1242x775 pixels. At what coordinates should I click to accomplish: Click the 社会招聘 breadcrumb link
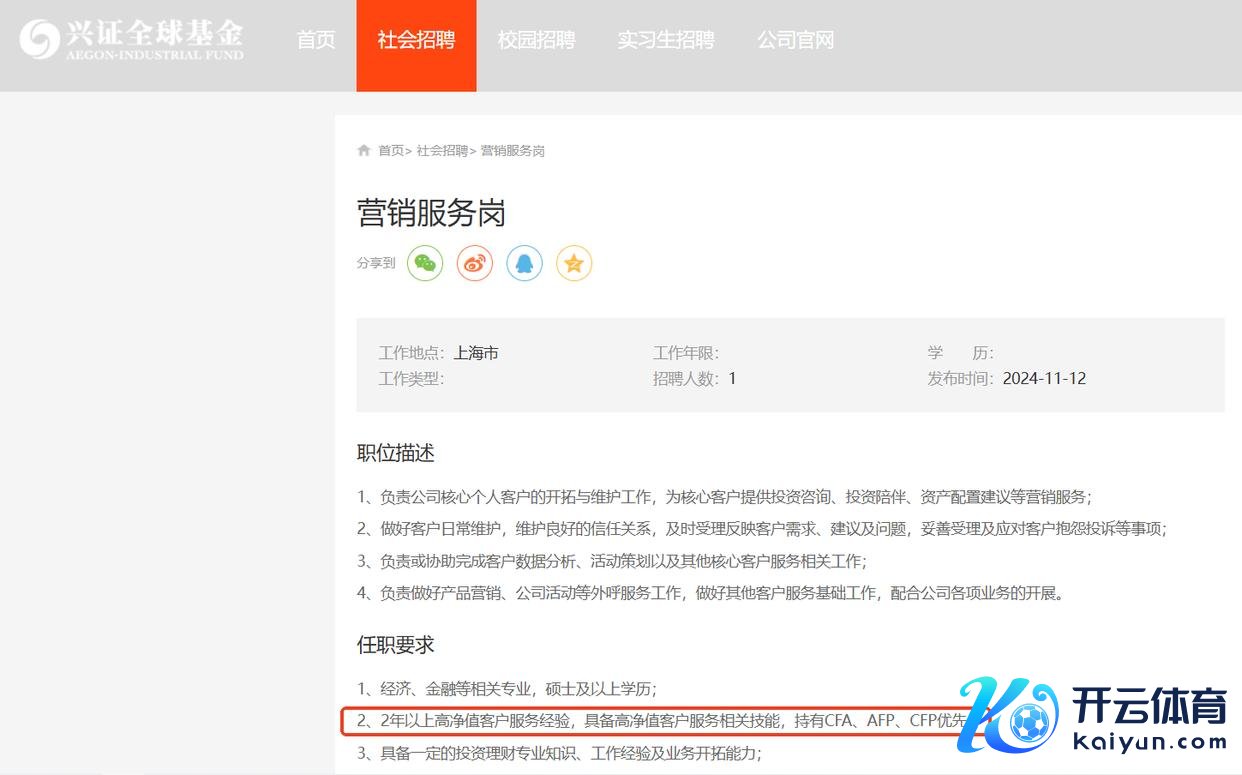[442, 151]
